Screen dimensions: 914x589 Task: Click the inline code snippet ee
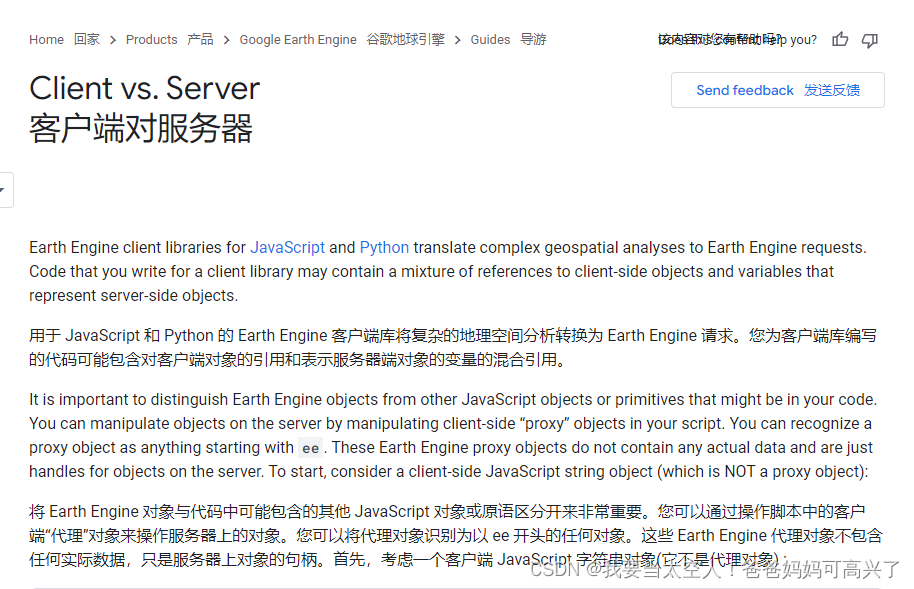click(310, 448)
